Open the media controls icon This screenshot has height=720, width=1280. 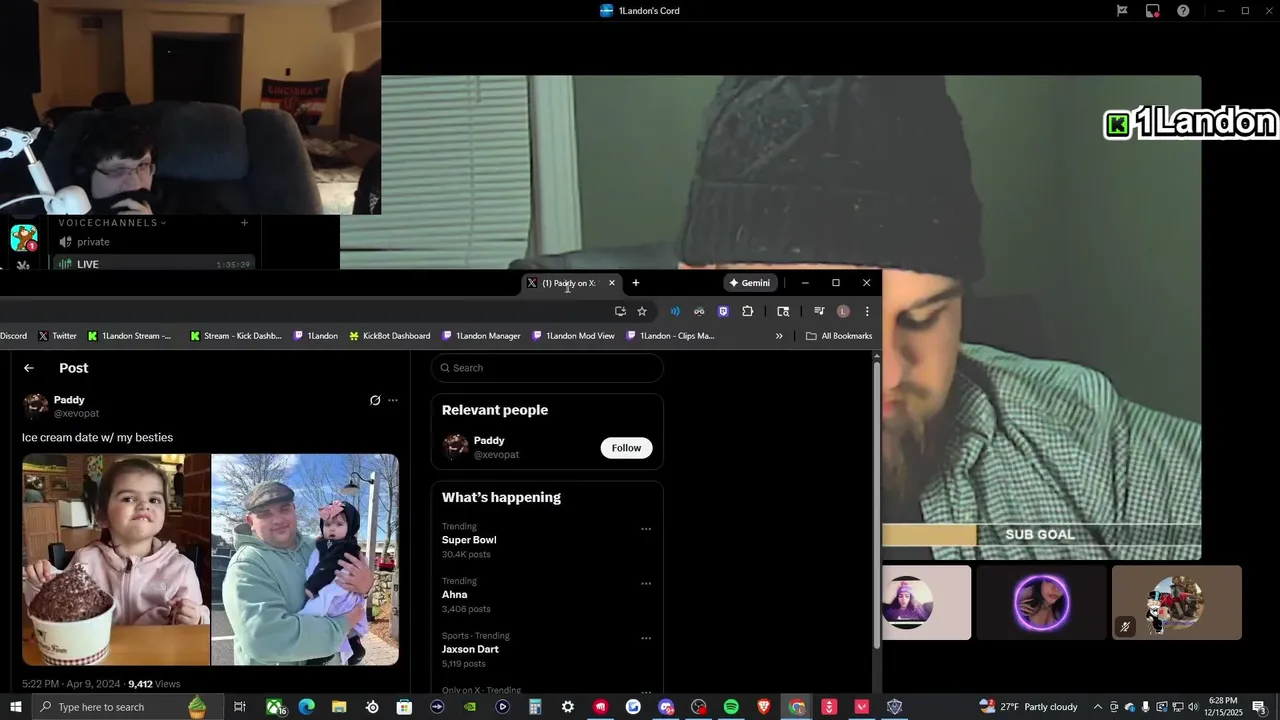pyautogui.click(x=819, y=311)
